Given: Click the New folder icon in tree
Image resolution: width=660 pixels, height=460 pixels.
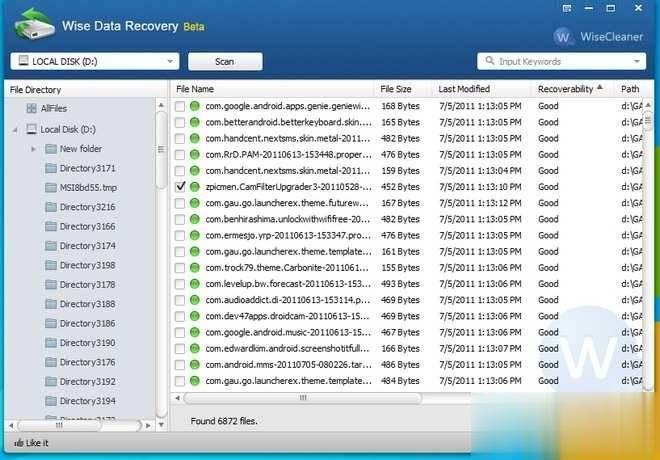Looking at the screenshot, I should point(51,149).
